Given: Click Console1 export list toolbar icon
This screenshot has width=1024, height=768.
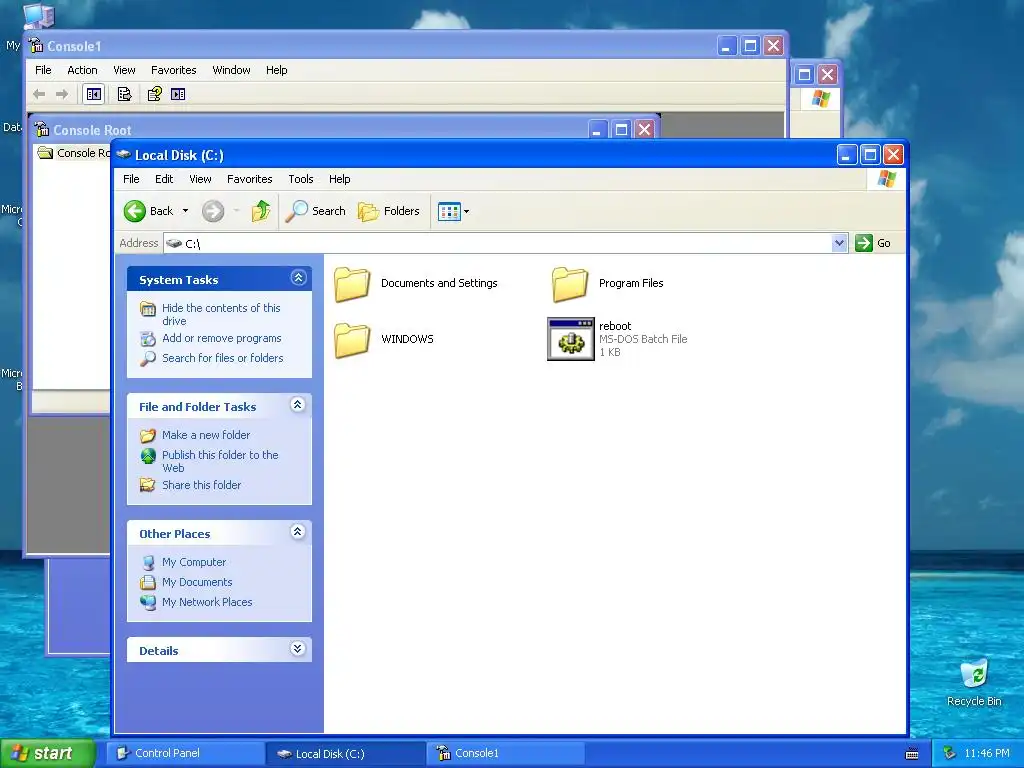Looking at the screenshot, I should (x=124, y=94).
